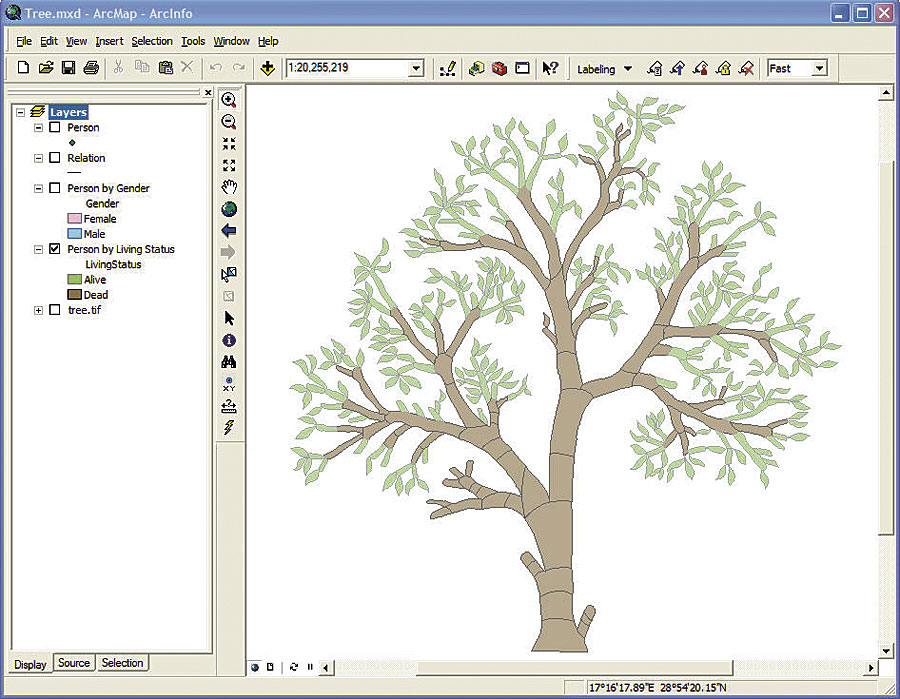Open the ArcToolbox red toolbox icon
This screenshot has height=699, width=900.
tap(499, 68)
